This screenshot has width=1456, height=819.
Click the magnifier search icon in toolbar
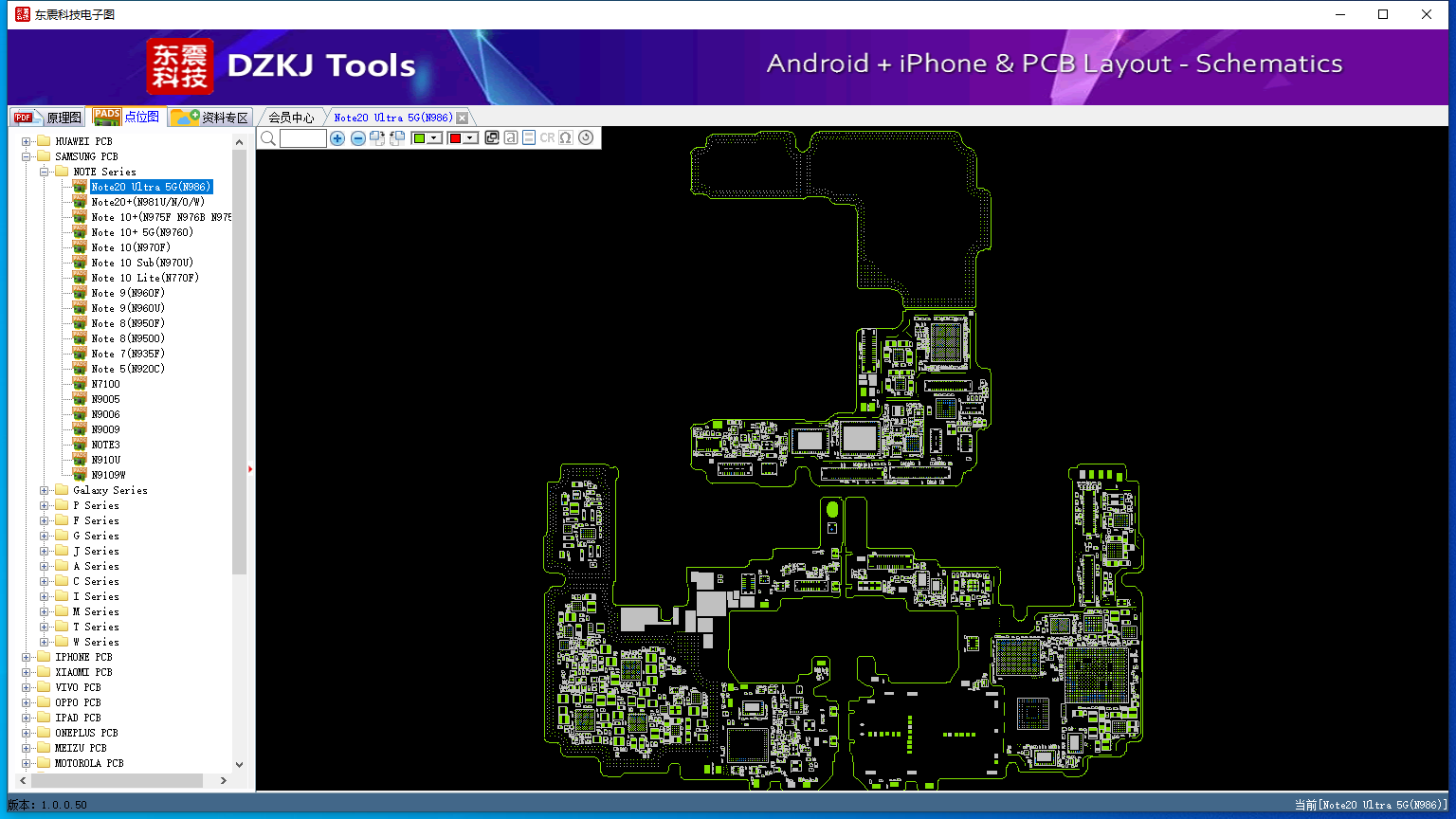click(x=268, y=138)
